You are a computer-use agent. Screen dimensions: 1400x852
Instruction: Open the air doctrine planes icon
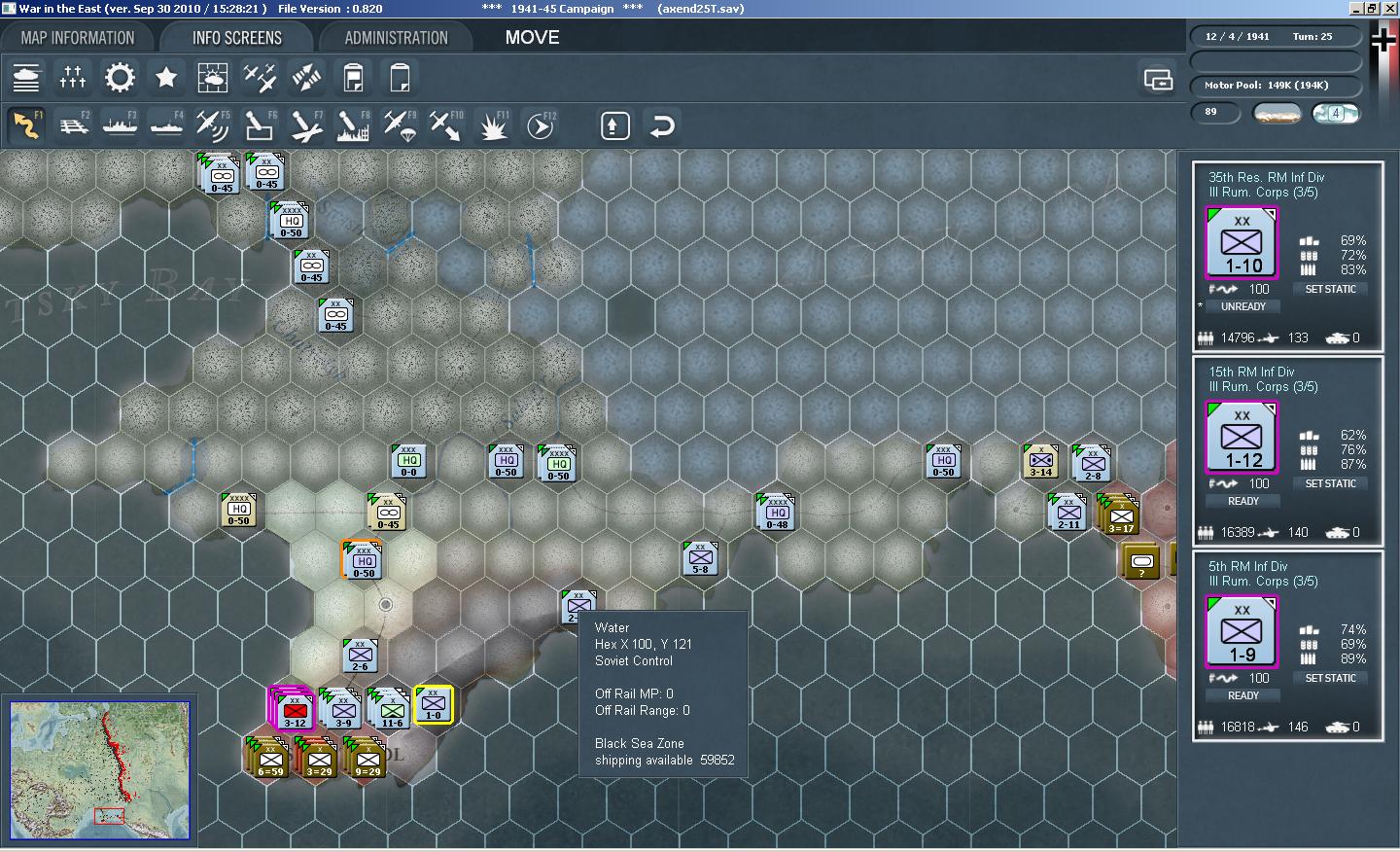(x=260, y=78)
